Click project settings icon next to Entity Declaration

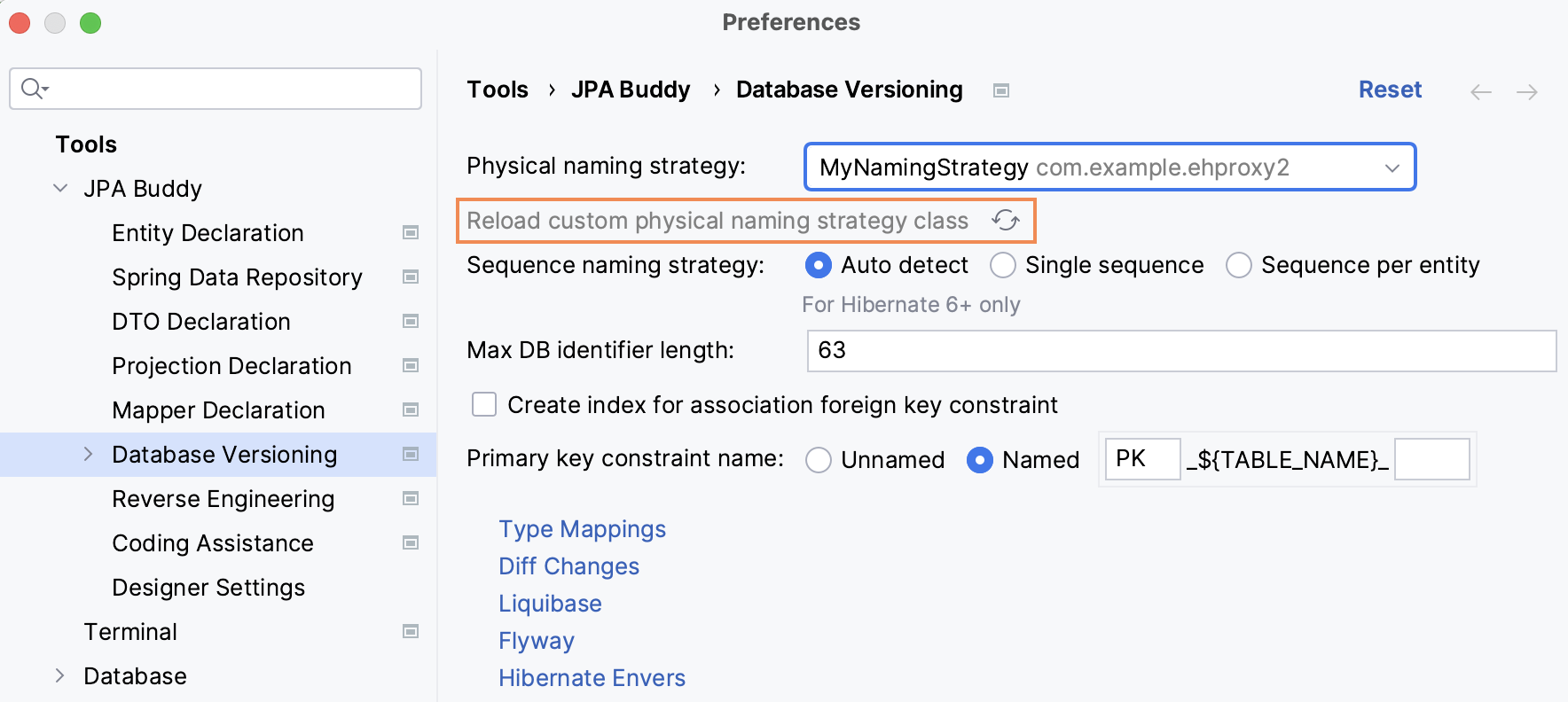[411, 232]
